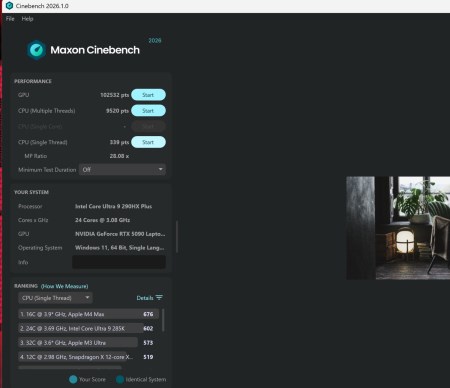
Task: Click the left panel vertical scrollbar
Action: 177,236
